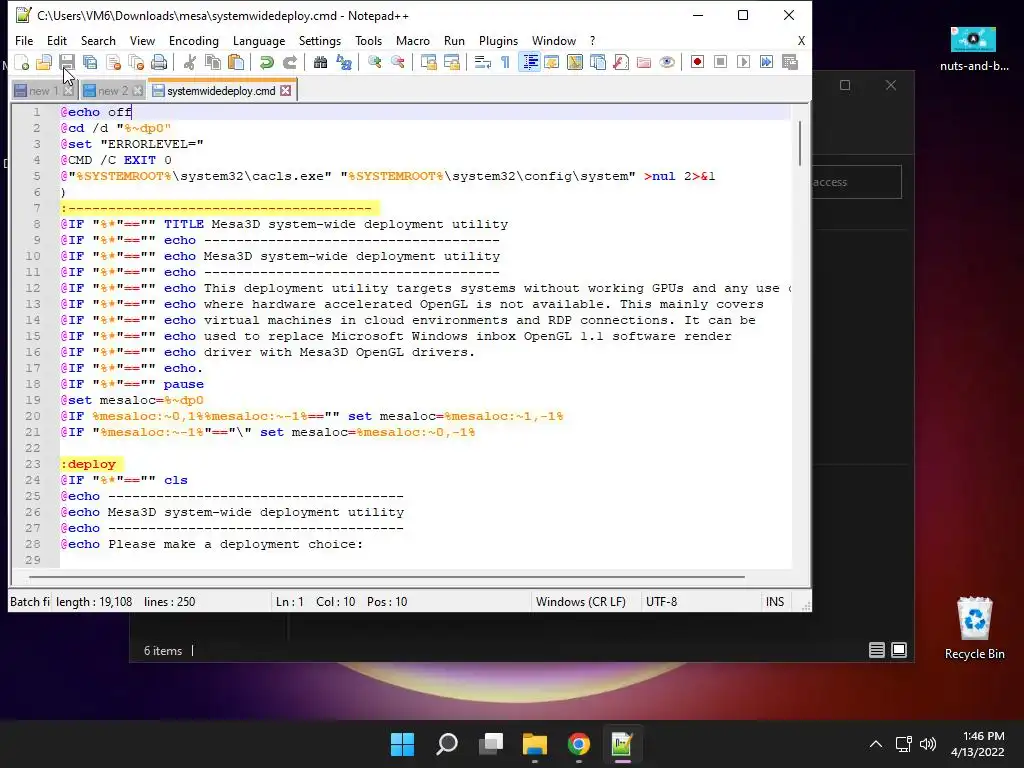Open the File menu
Screen dimensions: 1024x768
coord(24,40)
